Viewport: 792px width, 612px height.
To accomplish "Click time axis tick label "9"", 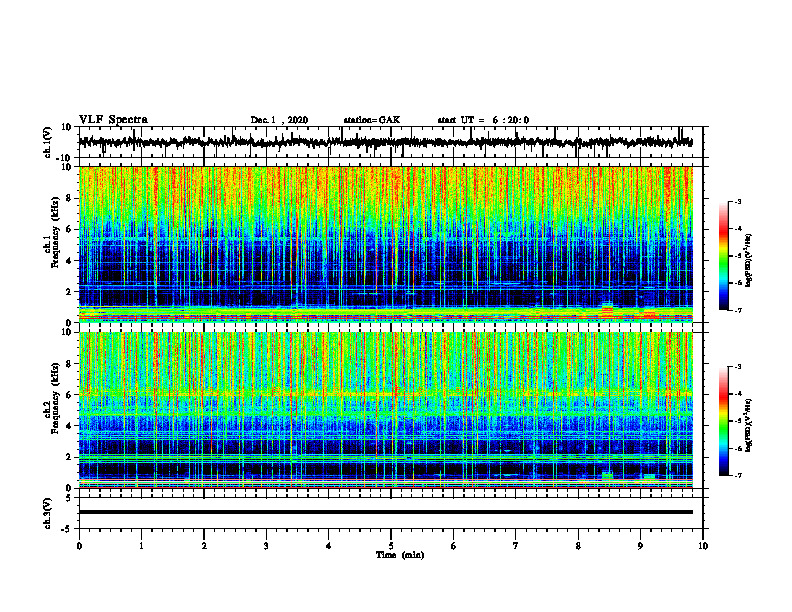I will click(x=640, y=546).
